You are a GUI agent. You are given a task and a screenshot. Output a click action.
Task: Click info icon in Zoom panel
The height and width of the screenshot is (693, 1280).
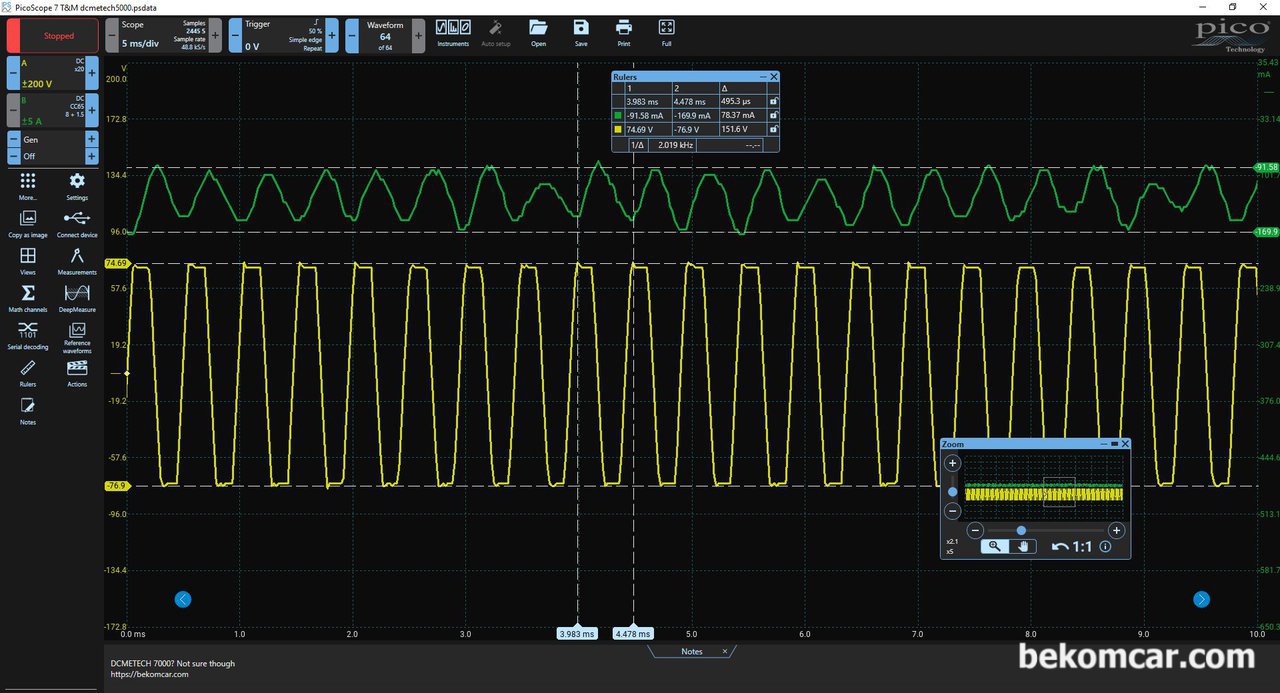(1105, 547)
